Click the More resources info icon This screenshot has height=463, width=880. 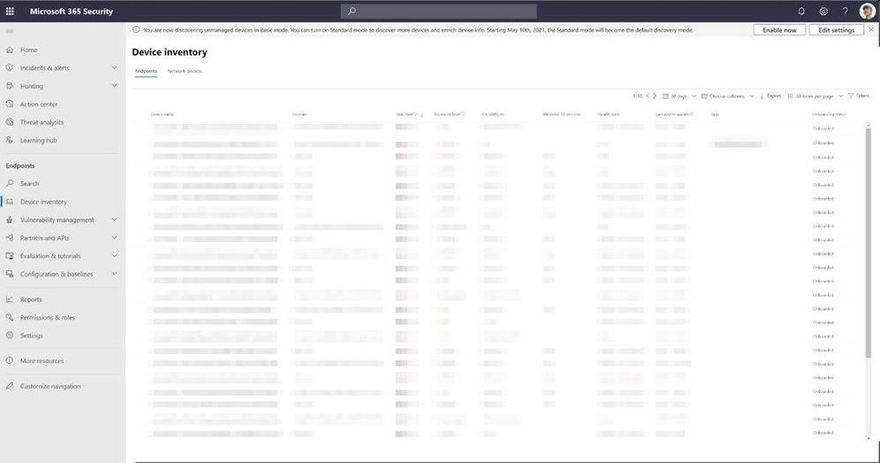coord(10,361)
